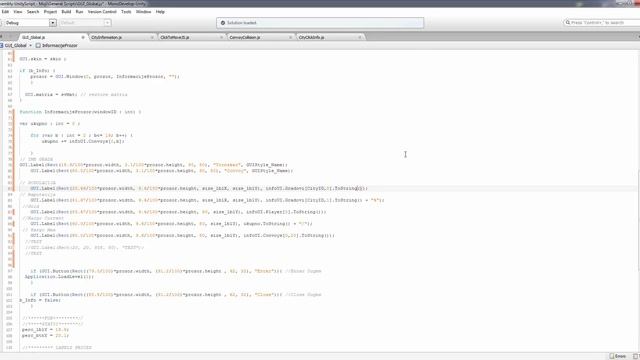Close the CityInformation.js tab
Image resolution: width=640 pixels, height=360 pixels.
click(152, 37)
